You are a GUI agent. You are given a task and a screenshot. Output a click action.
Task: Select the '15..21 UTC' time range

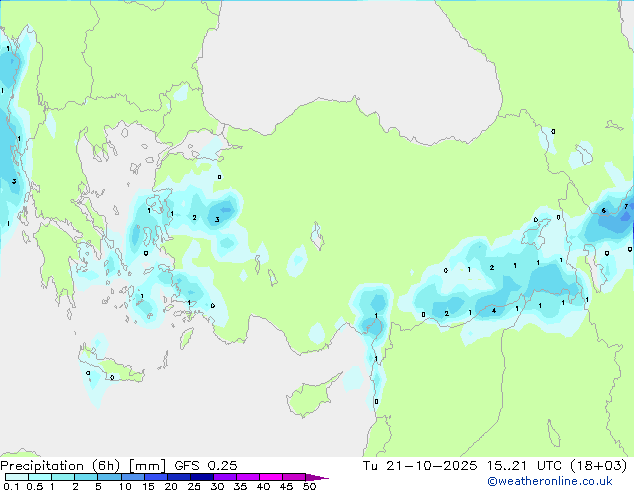[524, 466]
